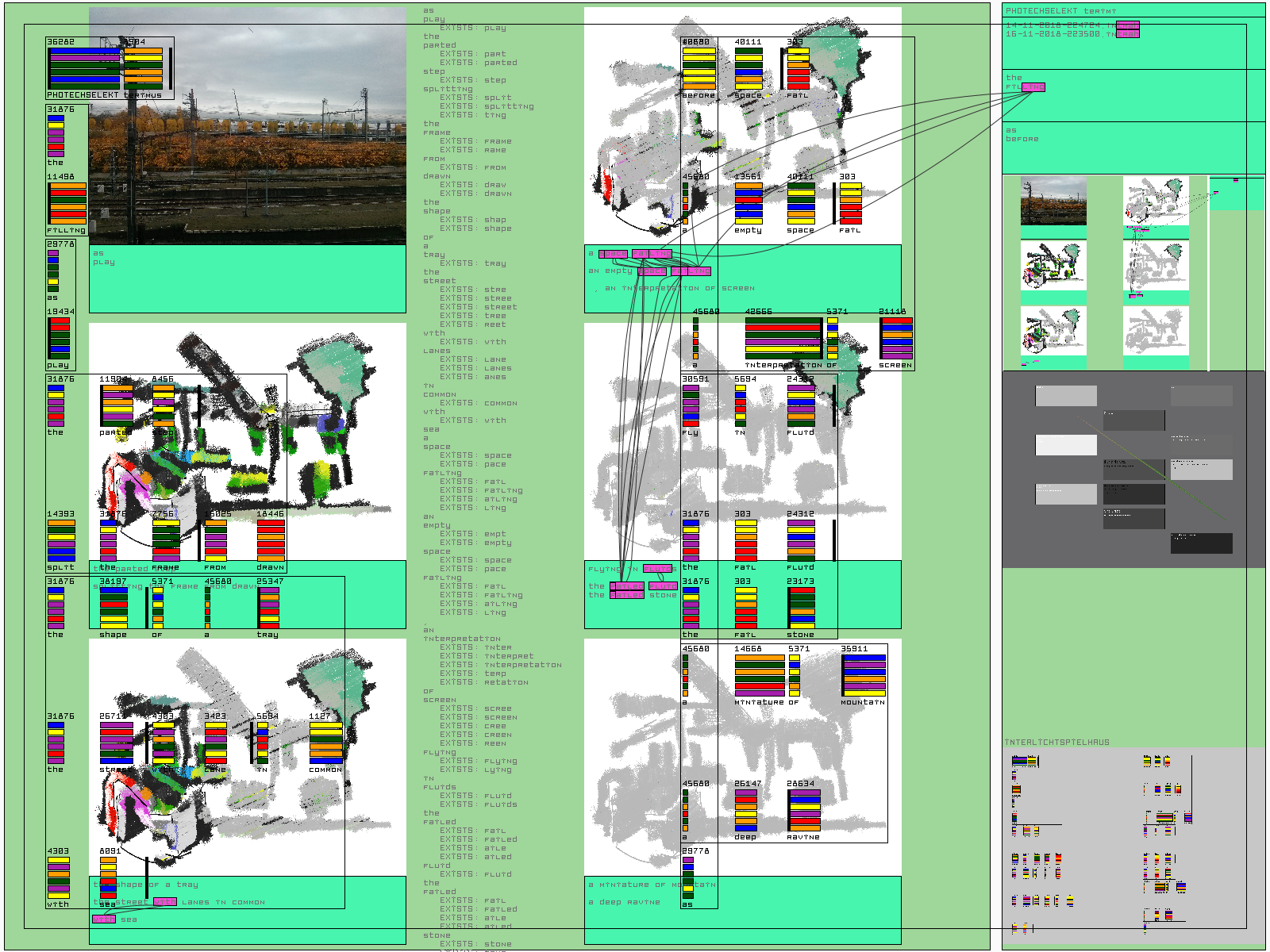1270x952 pixels.
Task: Click the PHOTECHSELEKT color-bar glyph at top left
Action: point(84,67)
